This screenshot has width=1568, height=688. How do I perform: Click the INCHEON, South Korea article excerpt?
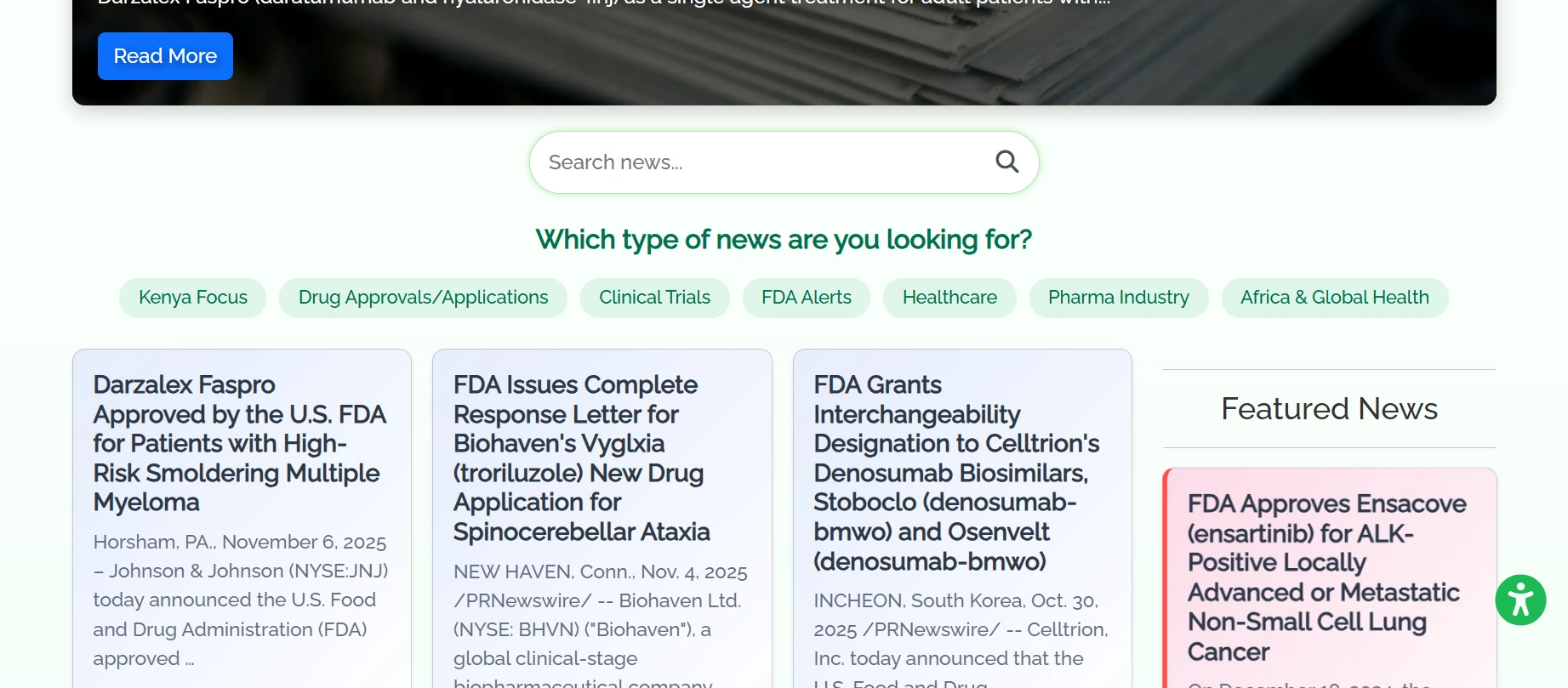tap(961, 629)
